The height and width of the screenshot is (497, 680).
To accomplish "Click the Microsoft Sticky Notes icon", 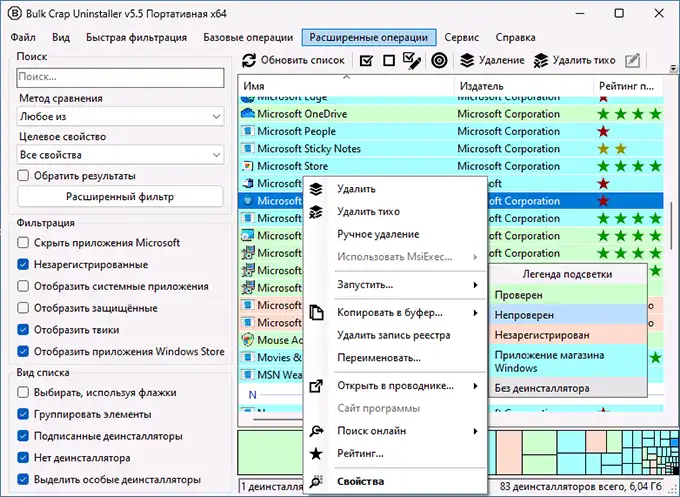I will click(248, 148).
